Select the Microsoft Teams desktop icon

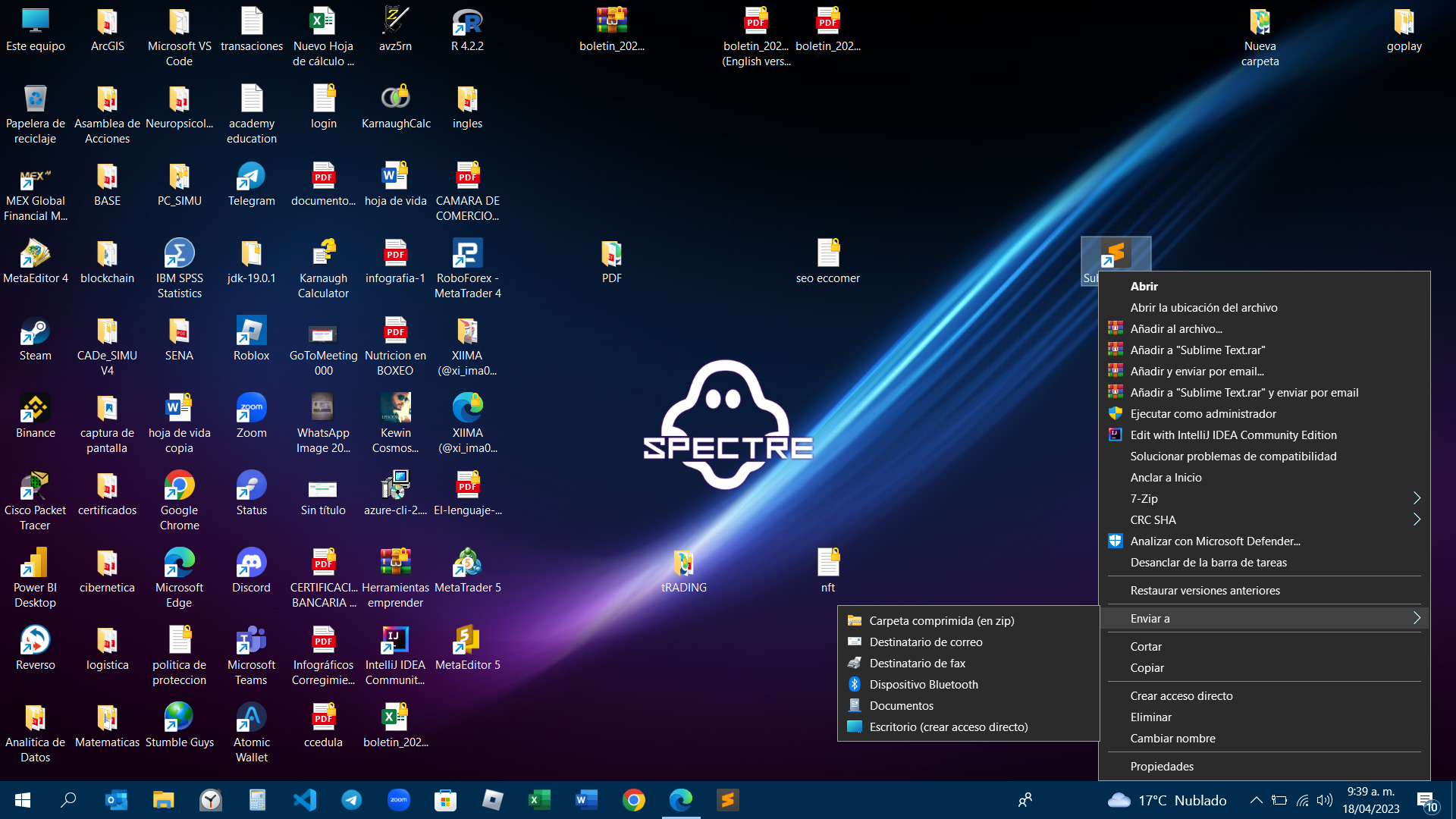[x=251, y=655]
